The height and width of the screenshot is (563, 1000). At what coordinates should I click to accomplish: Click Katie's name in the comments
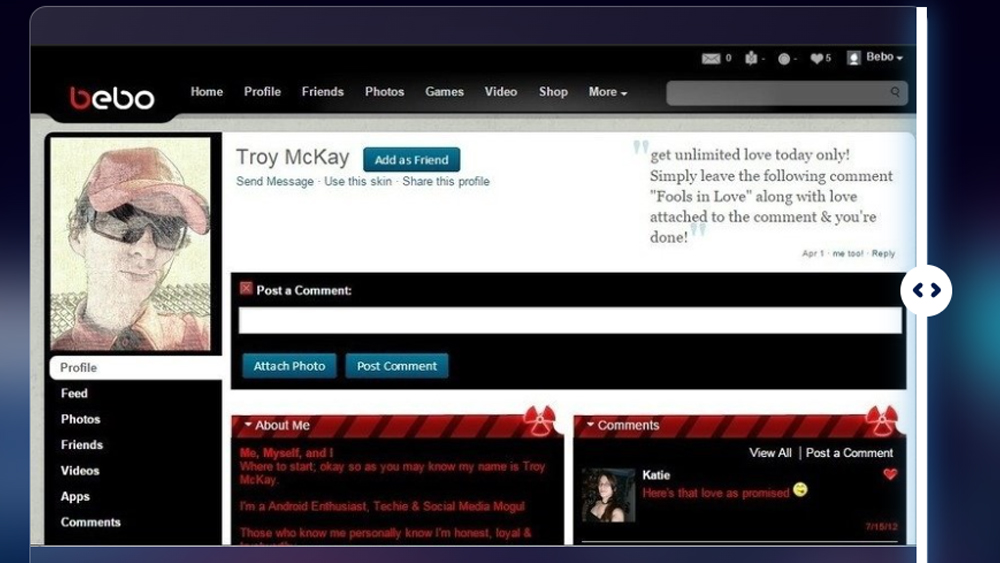pos(656,475)
